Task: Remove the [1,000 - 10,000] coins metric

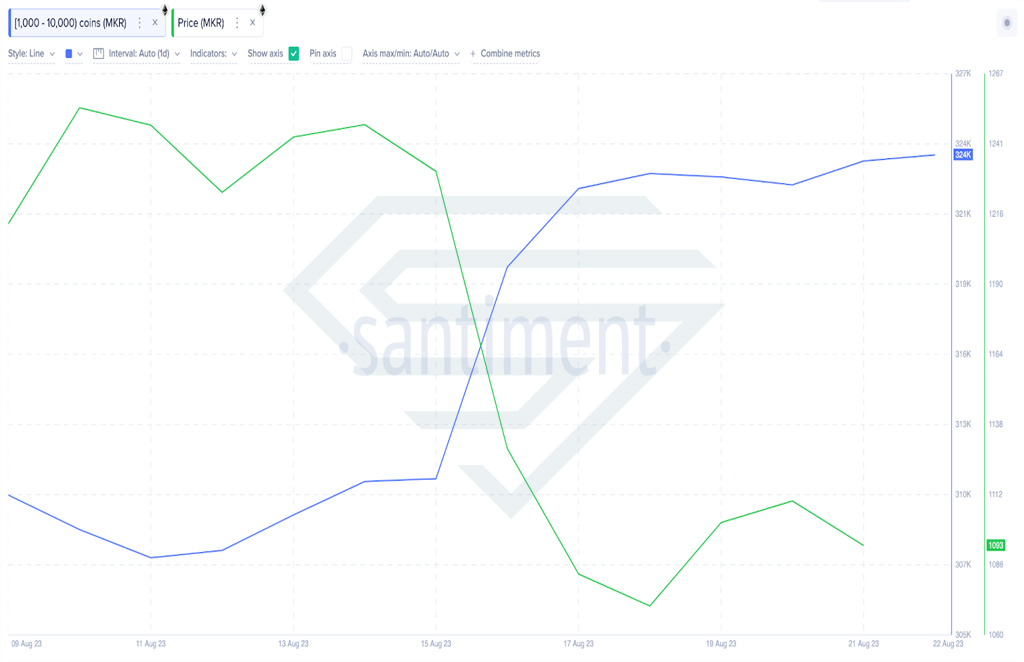Action: (155, 23)
